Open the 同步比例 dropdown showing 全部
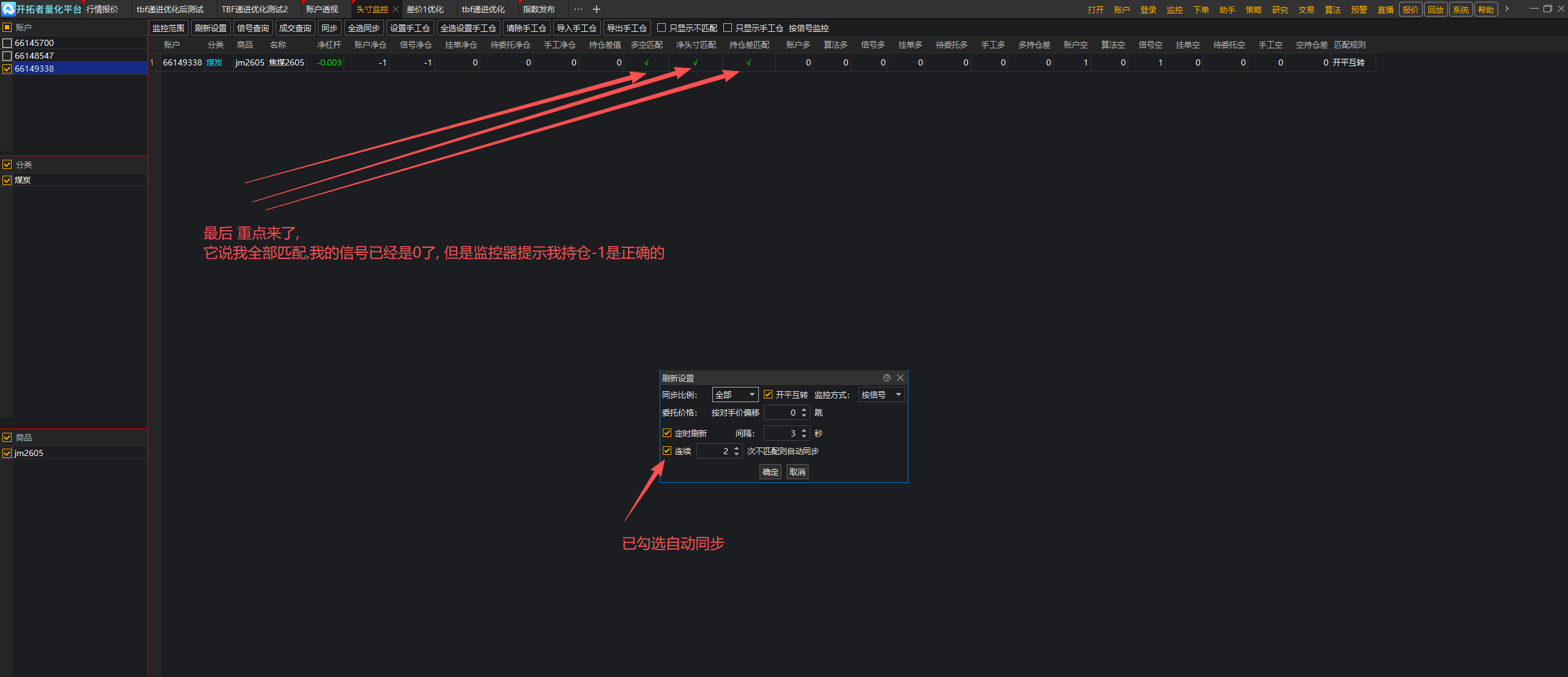Image resolution: width=1568 pixels, height=677 pixels. pos(735,395)
